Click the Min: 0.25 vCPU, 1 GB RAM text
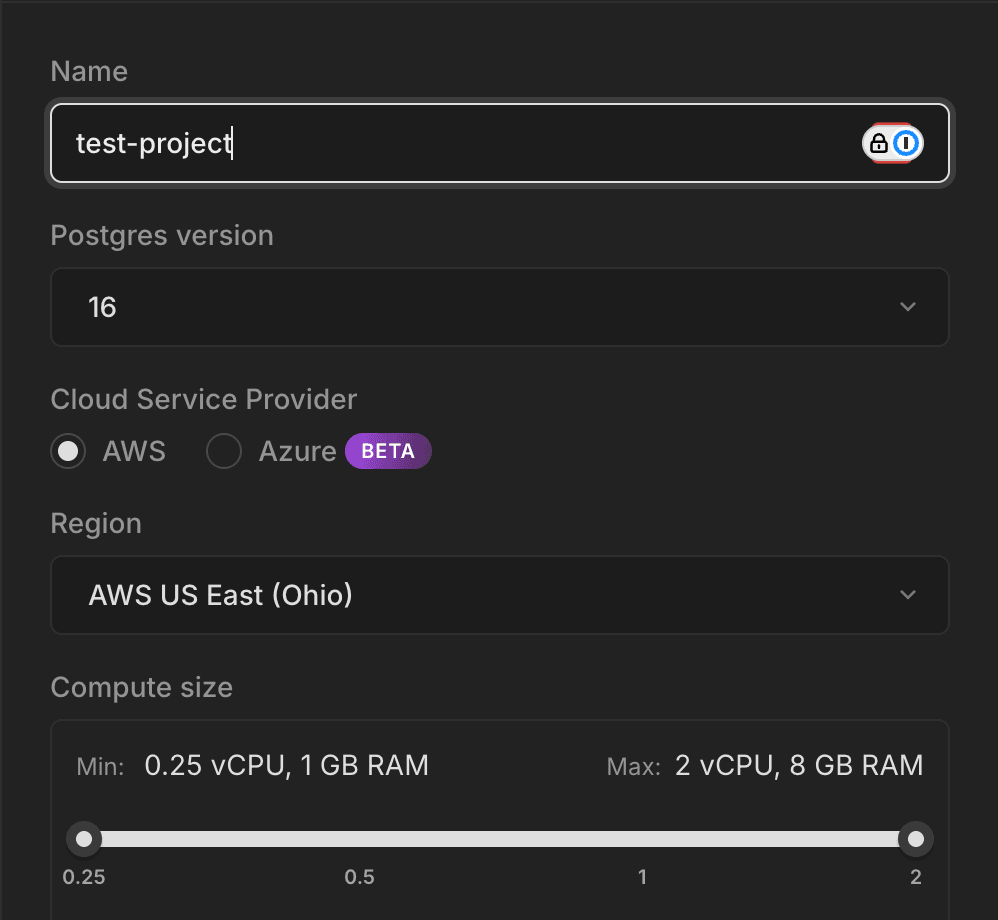The height and width of the screenshot is (920, 998). coord(252,766)
